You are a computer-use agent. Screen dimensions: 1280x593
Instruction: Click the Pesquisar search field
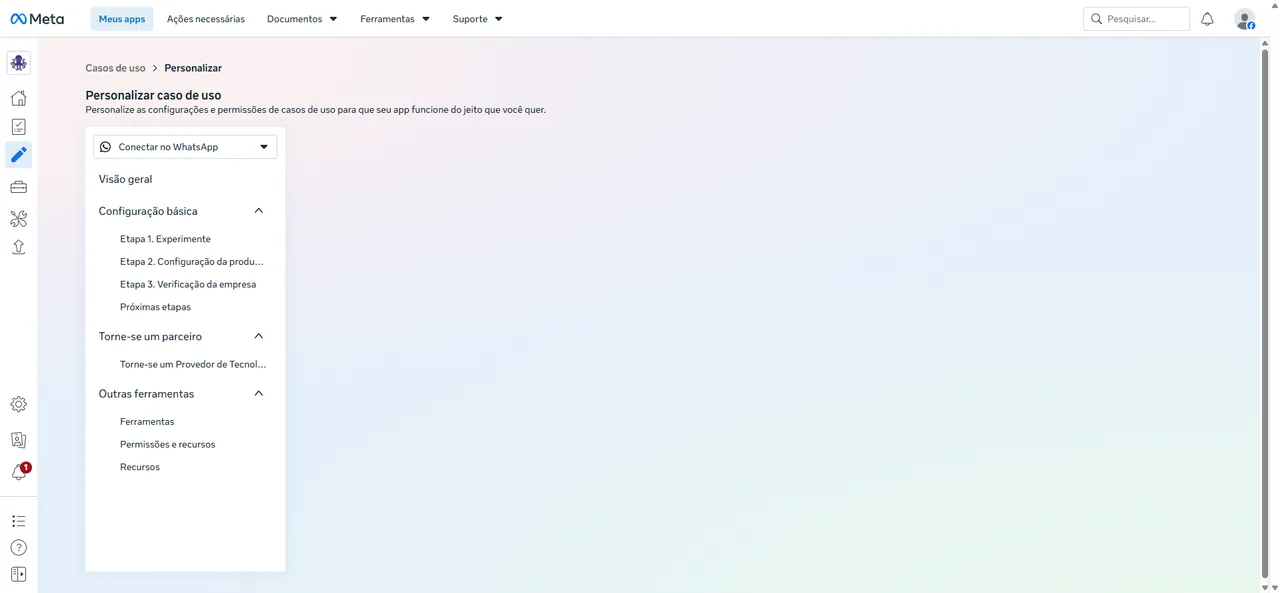coord(1136,19)
